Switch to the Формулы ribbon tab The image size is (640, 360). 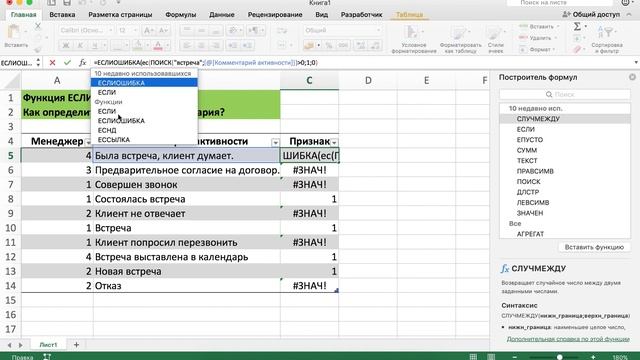click(x=180, y=15)
